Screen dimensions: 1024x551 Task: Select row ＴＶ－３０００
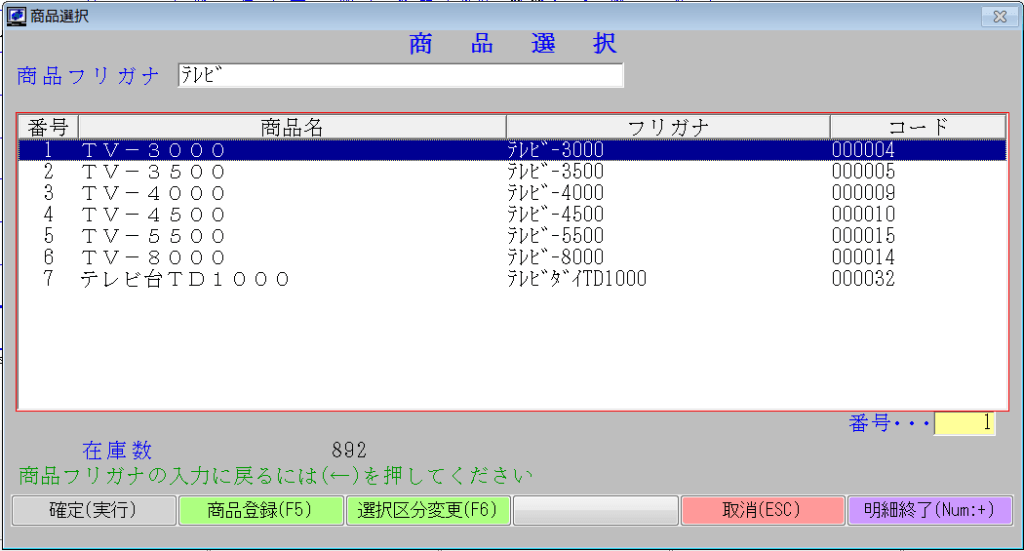click(x=512, y=150)
